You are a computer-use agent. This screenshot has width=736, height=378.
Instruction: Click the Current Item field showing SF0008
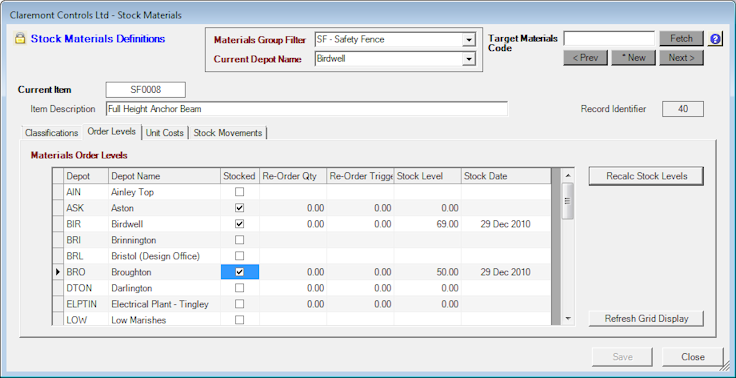tap(146, 90)
